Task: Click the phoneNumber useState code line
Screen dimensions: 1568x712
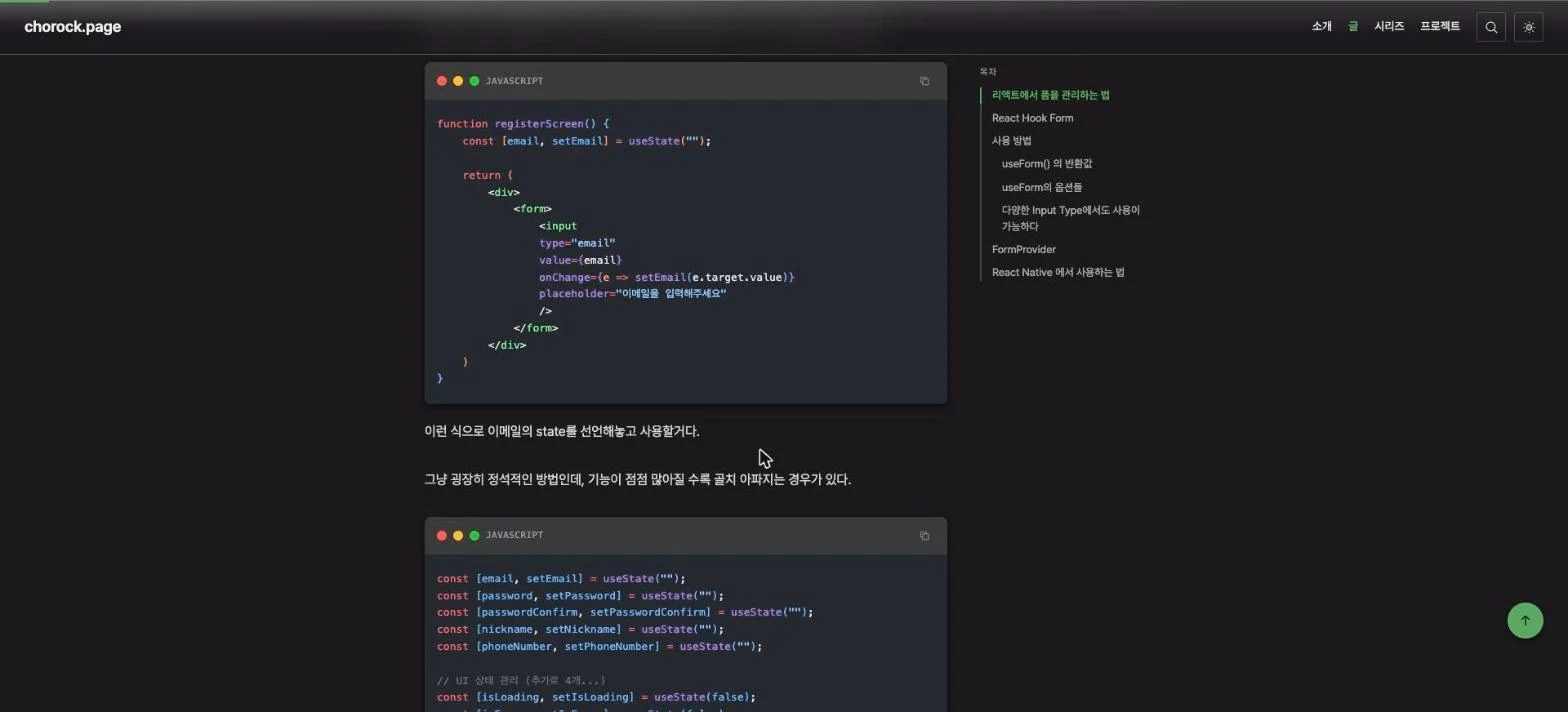Action: point(599,646)
